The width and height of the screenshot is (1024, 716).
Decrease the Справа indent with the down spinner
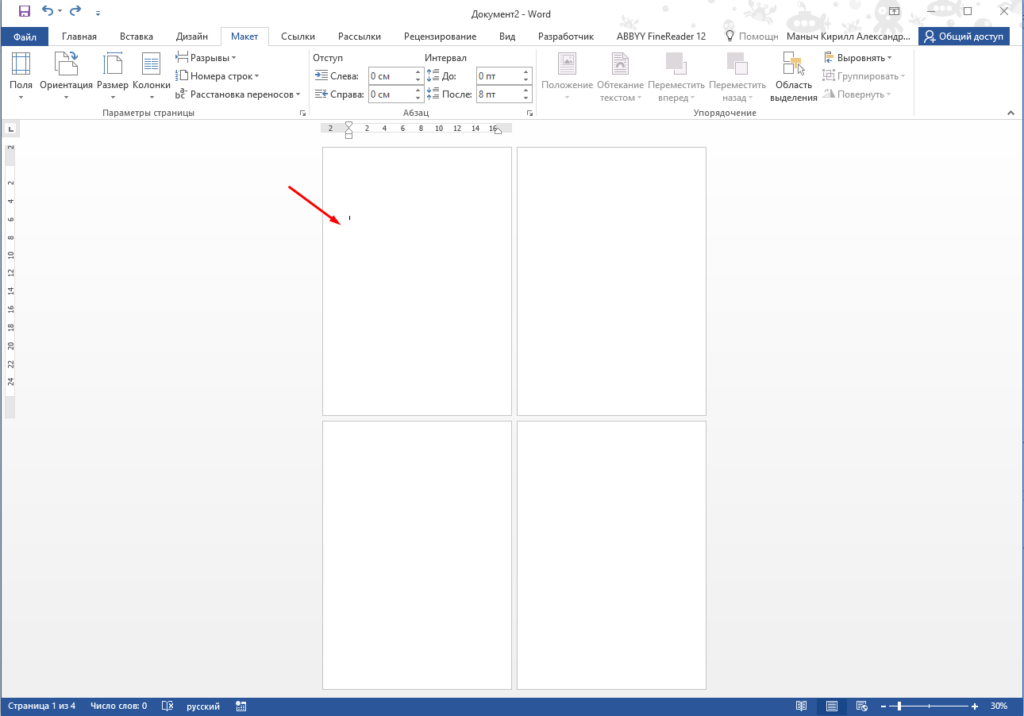pyautogui.click(x=418, y=99)
